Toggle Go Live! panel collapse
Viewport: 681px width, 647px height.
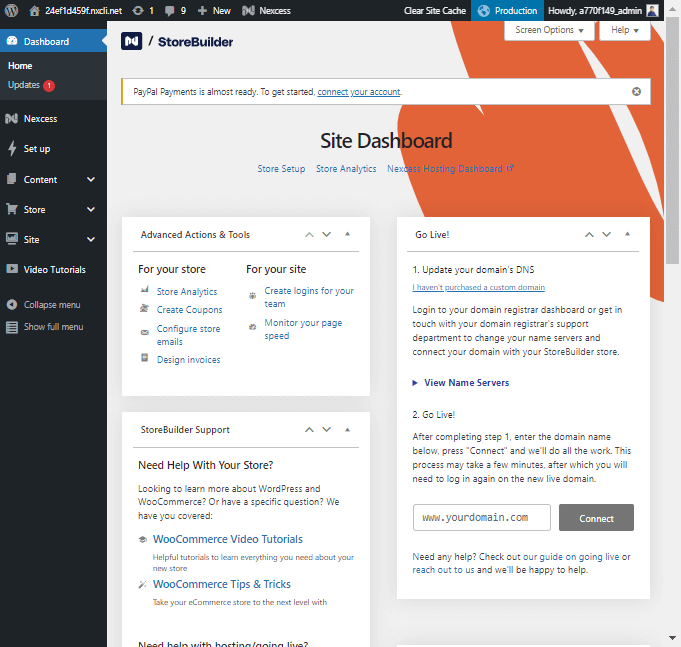point(627,234)
